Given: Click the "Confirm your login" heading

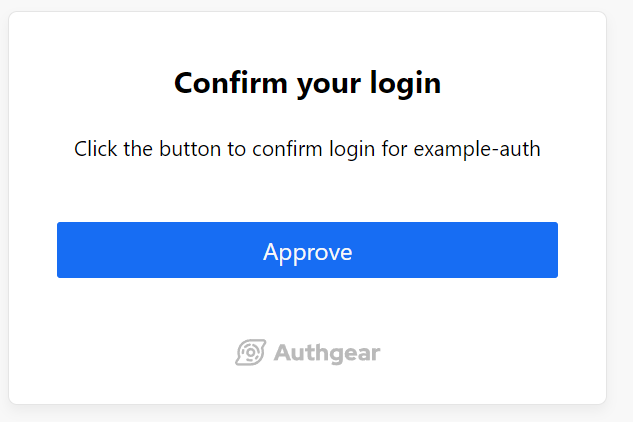Looking at the screenshot, I should [307, 83].
